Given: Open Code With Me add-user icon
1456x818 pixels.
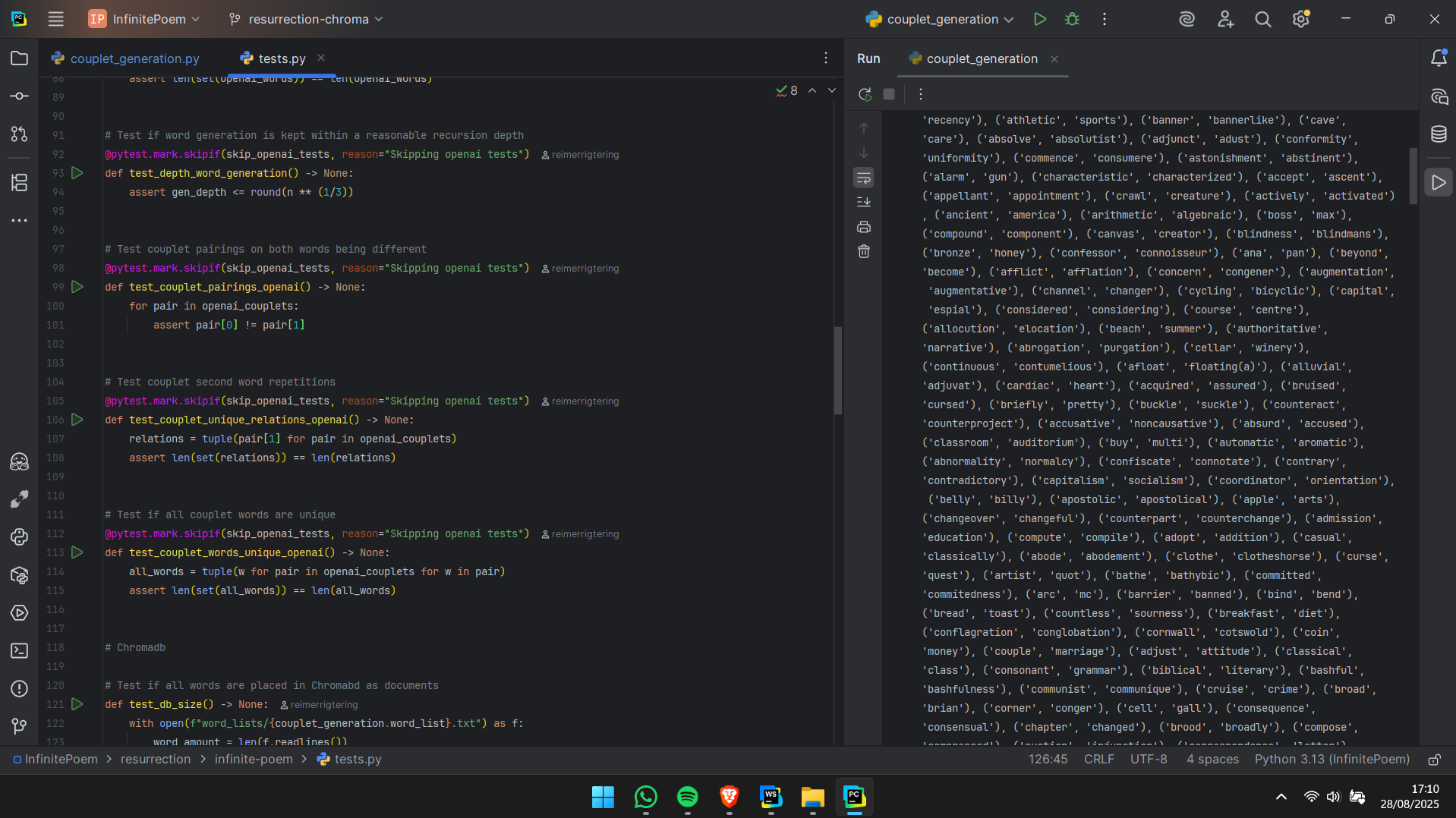Looking at the screenshot, I should (x=1225, y=19).
